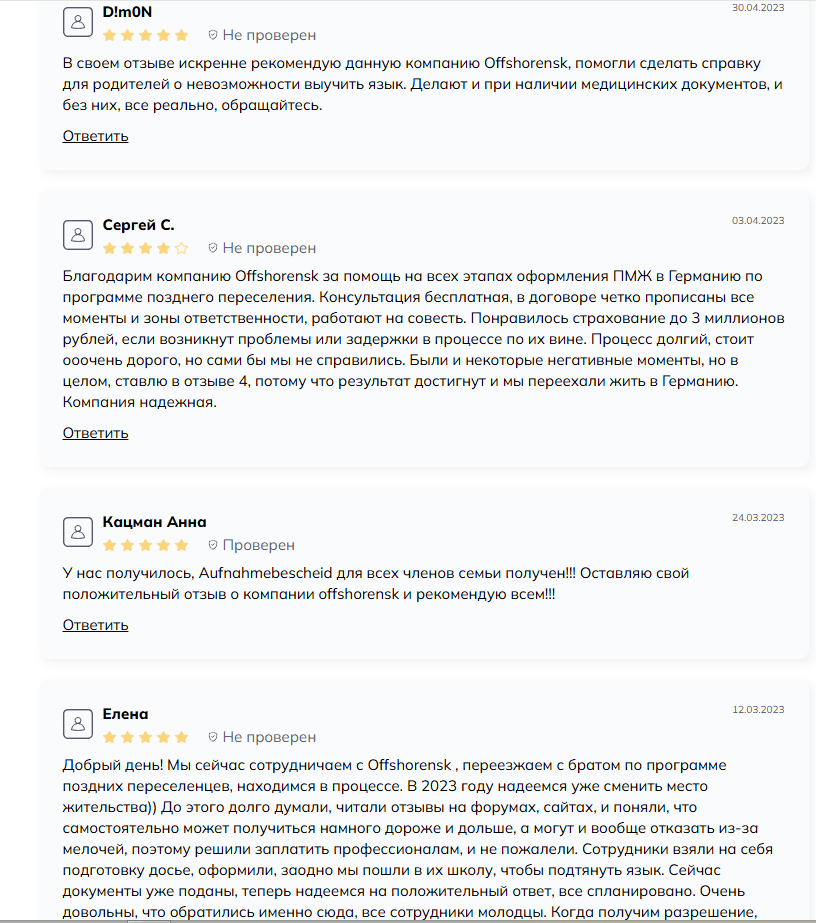Click Кацман Анна's avatar icon
816x923 pixels.
click(78, 532)
